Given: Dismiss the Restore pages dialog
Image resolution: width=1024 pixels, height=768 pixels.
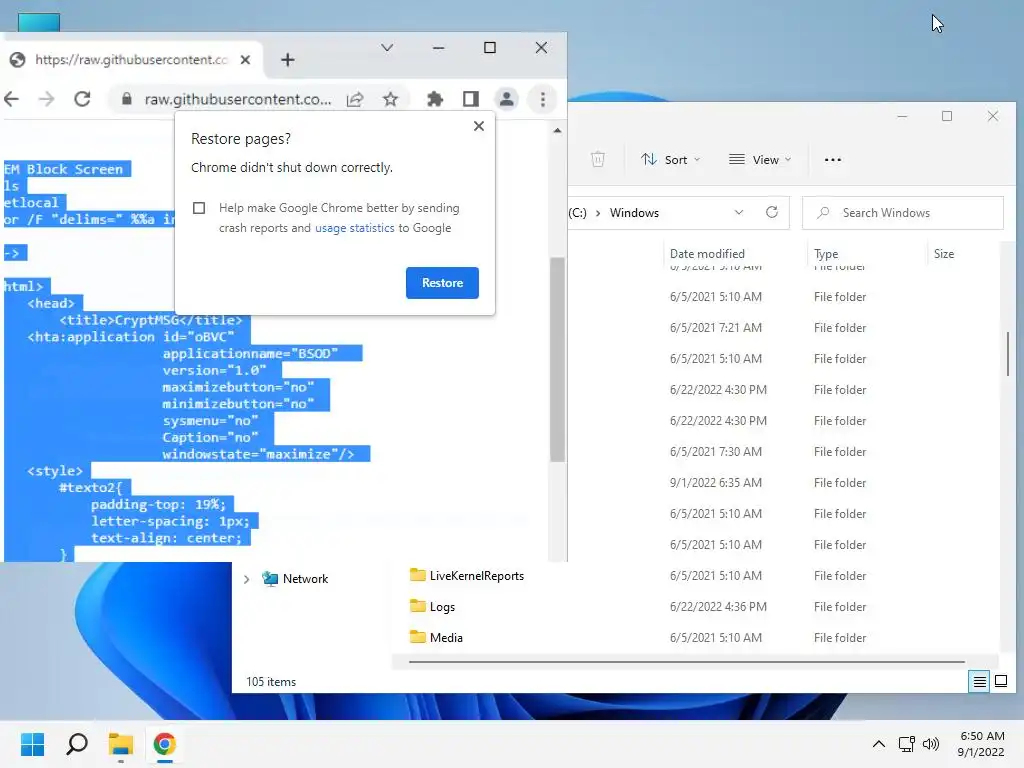Looking at the screenshot, I should pyautogui.click(x=479, y=126).
